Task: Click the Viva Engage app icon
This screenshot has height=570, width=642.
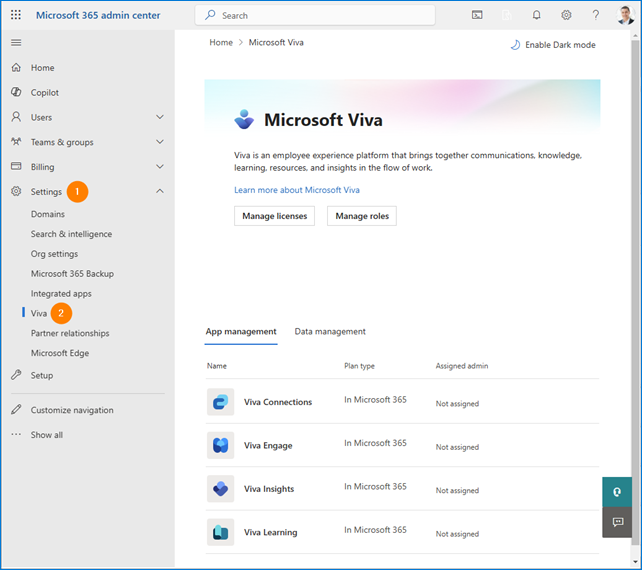Action: point(220,445)
